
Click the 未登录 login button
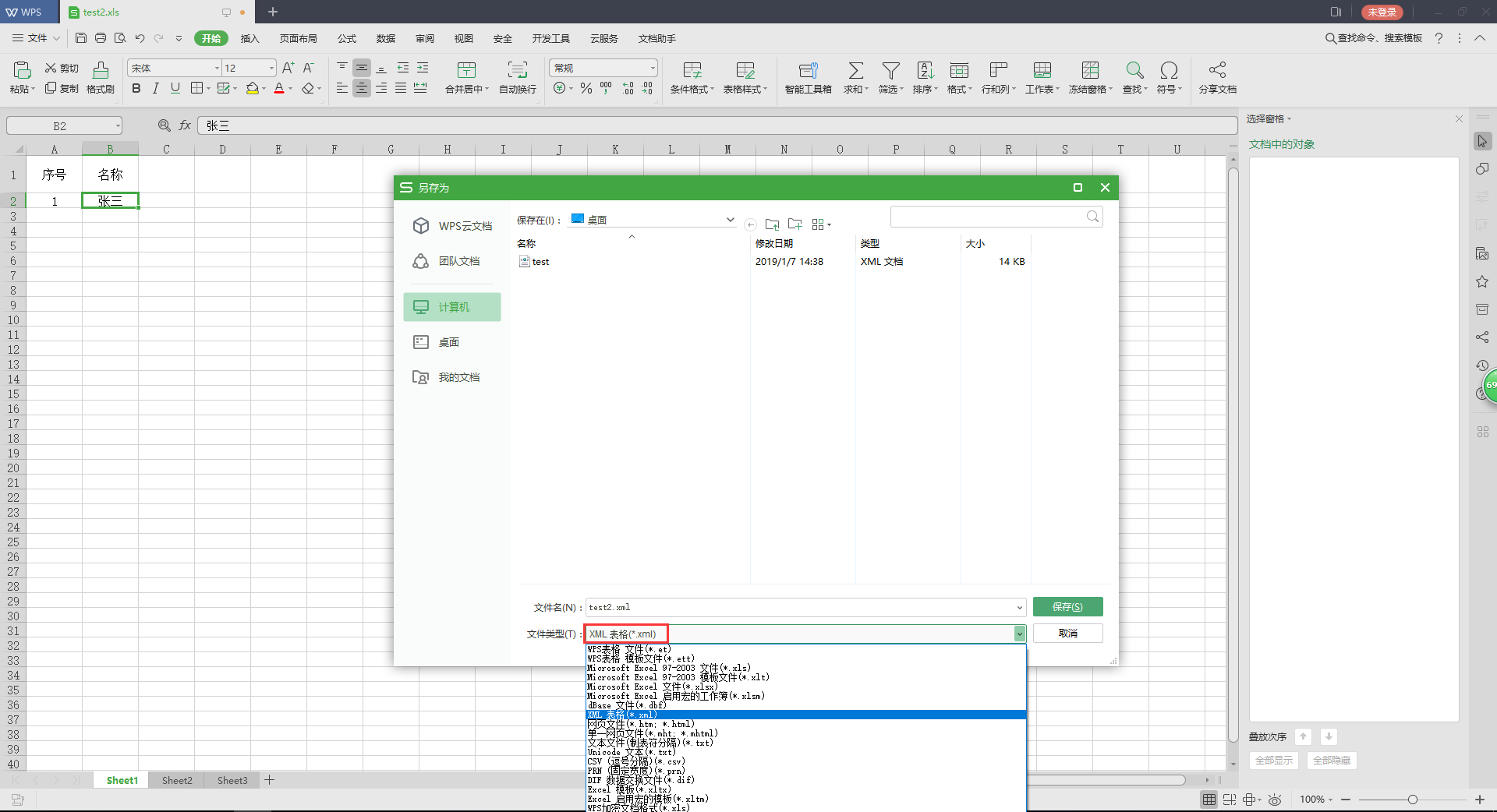pyautogui.click(x=1382, y=12)
